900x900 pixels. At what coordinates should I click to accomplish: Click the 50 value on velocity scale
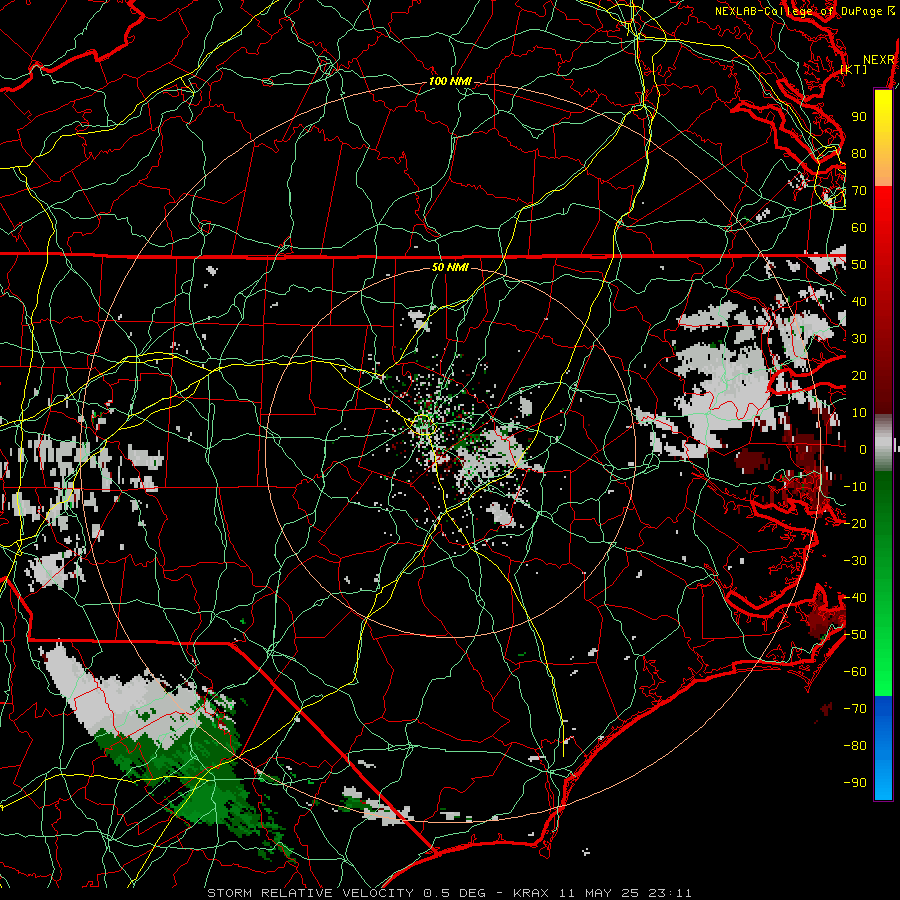point(859,265)
